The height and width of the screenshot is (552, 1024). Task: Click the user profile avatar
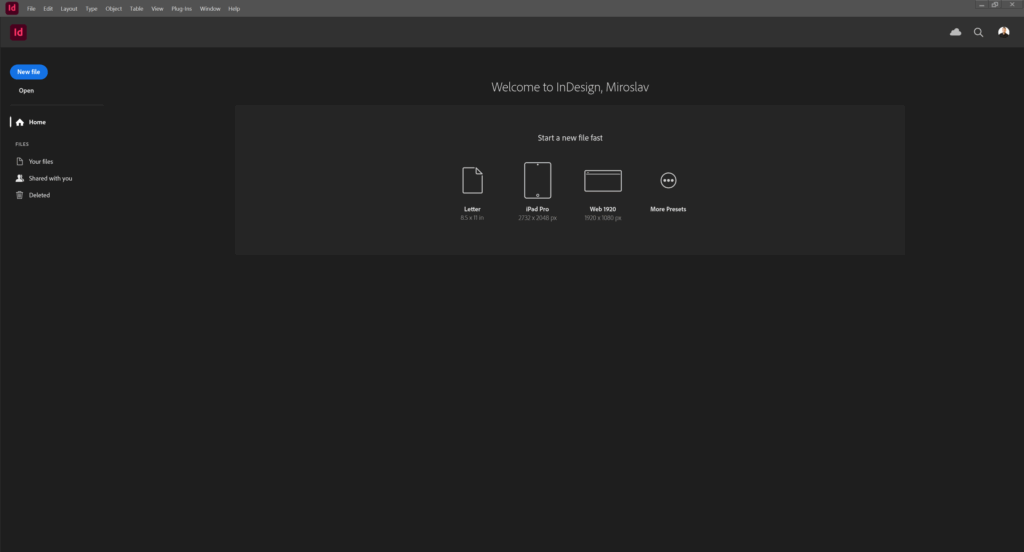[1003, 32]
